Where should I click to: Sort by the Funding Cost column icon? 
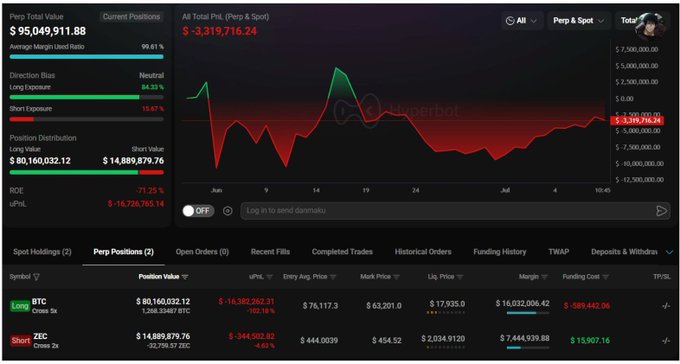pyautogui.click(x=606, y=277)
